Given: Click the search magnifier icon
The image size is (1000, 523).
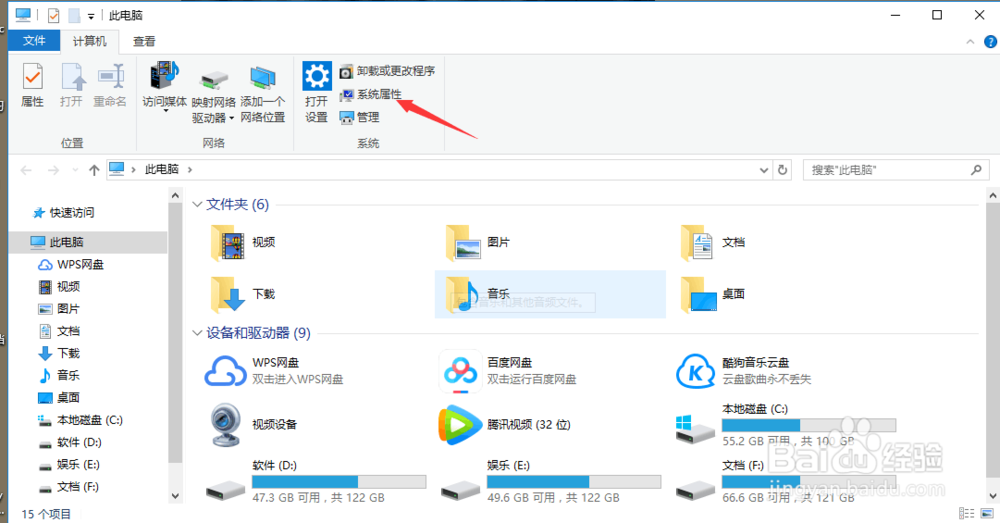Looking at the screenshot, I should (976, 170).
